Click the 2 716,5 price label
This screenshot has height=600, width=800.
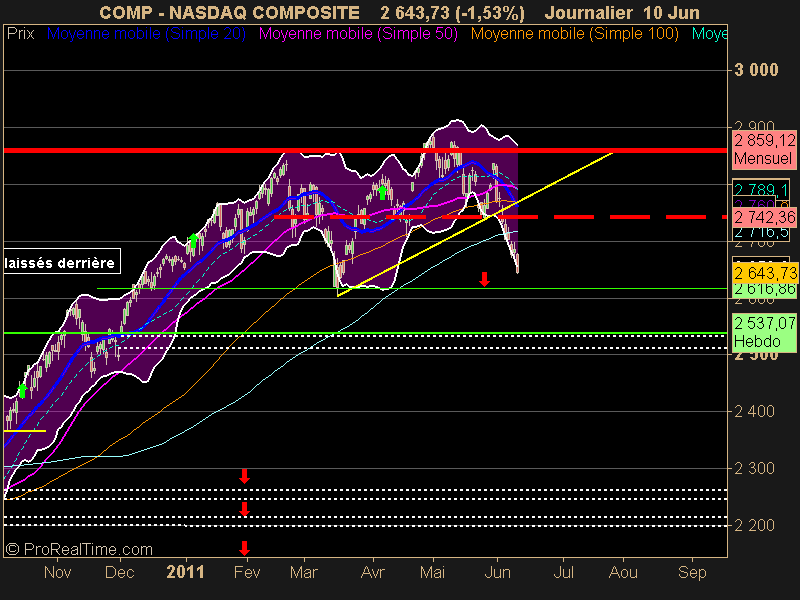click(x=761, y=232)
